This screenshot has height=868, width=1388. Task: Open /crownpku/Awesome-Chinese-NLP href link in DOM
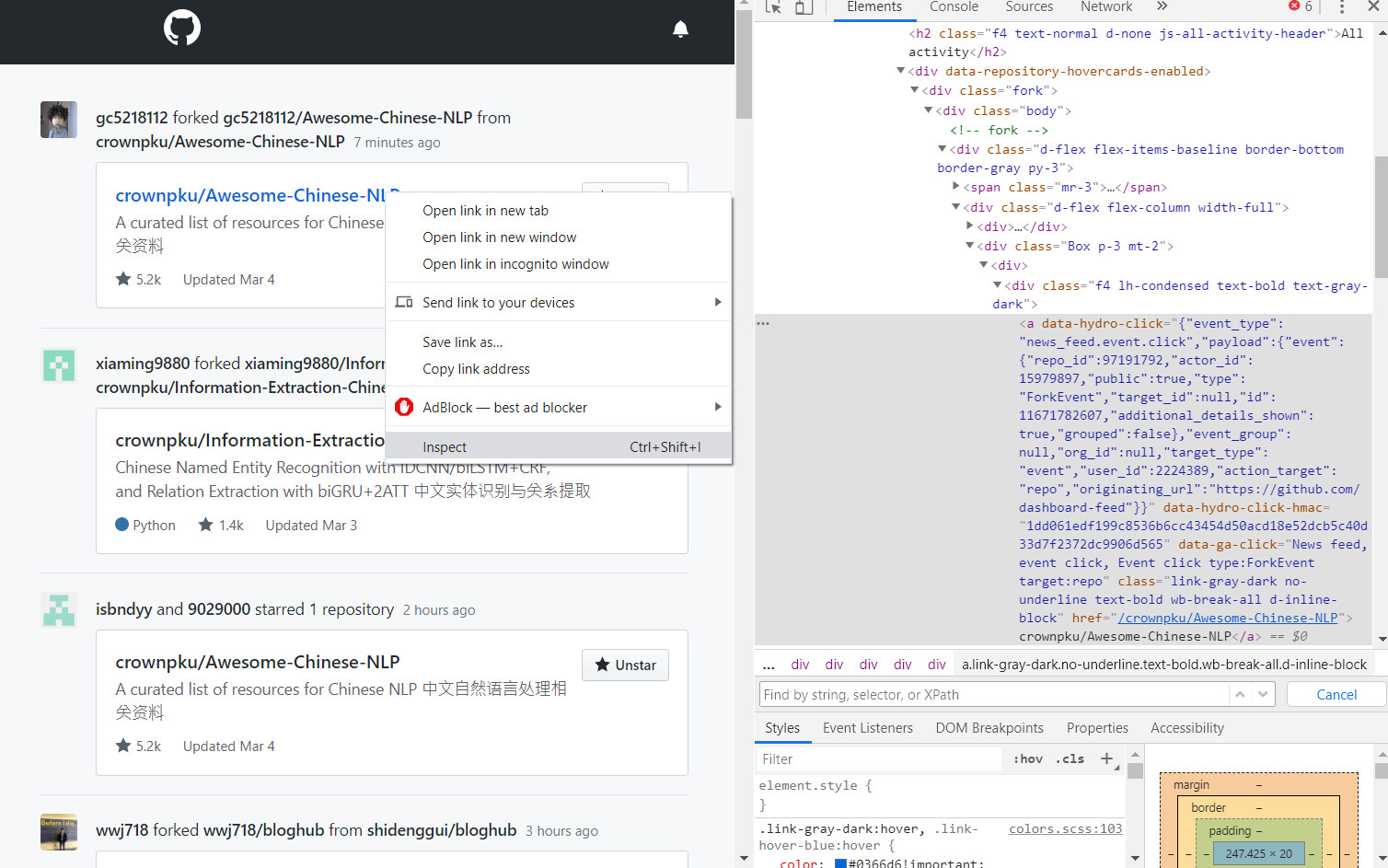click(1228, 618)
